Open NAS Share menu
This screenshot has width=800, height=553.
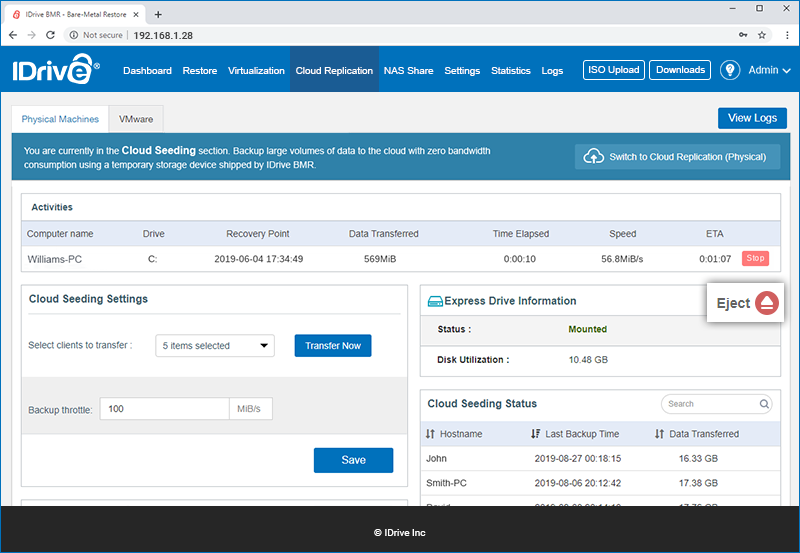(408, 70)
